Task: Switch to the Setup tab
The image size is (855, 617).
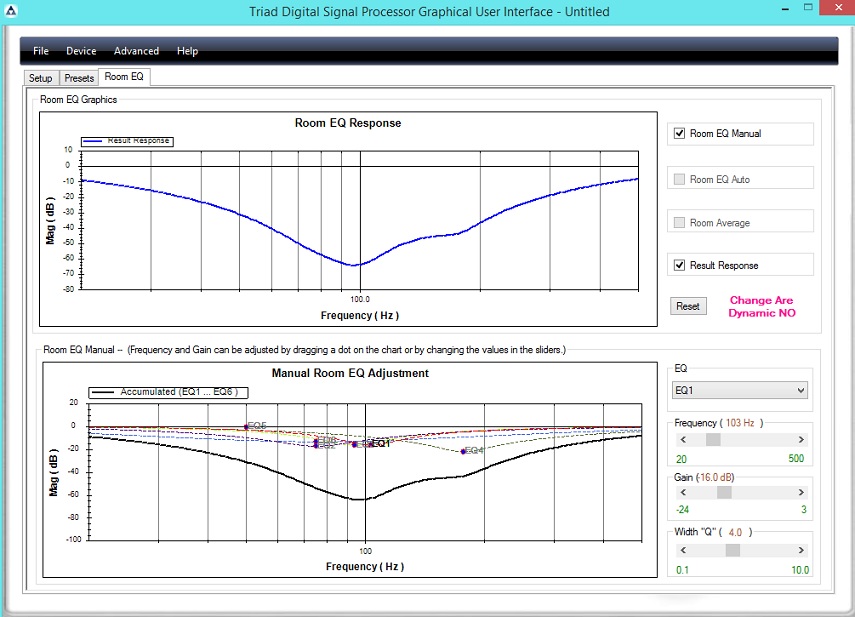Action: click(x=40, y=77)
